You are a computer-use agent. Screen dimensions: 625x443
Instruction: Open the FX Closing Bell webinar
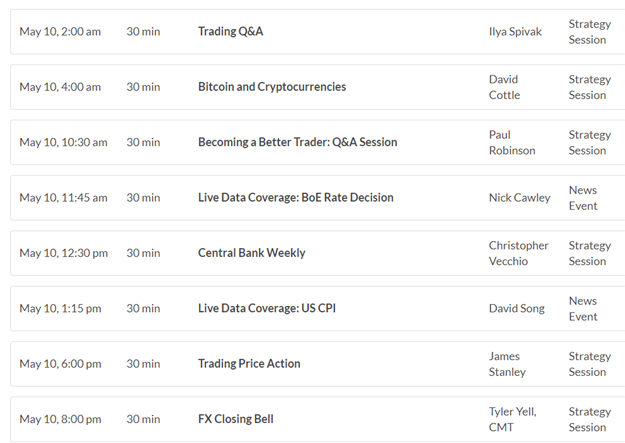[236, 419]
